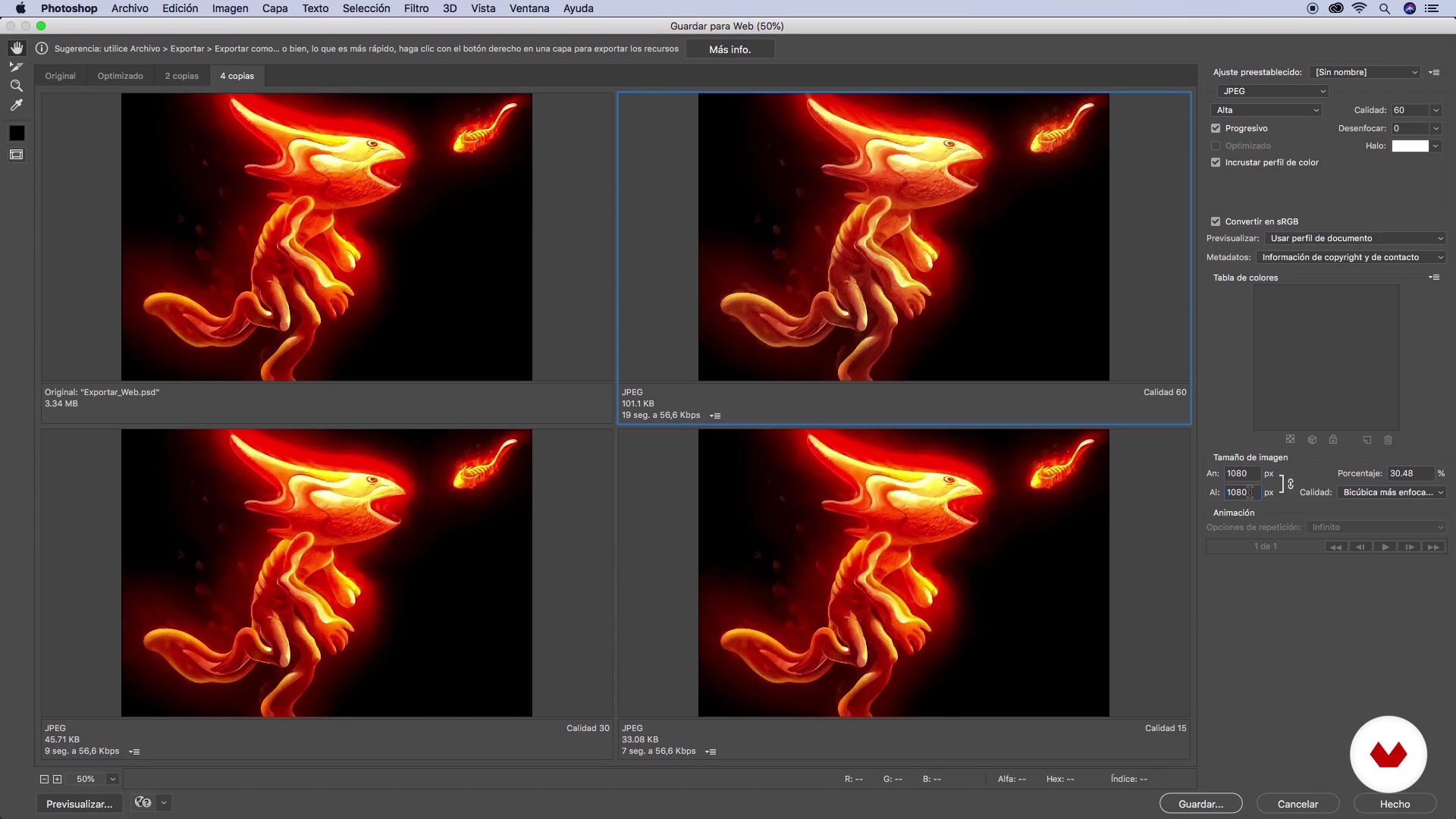Open the Metadatos dropdown

pos(1351,258)
